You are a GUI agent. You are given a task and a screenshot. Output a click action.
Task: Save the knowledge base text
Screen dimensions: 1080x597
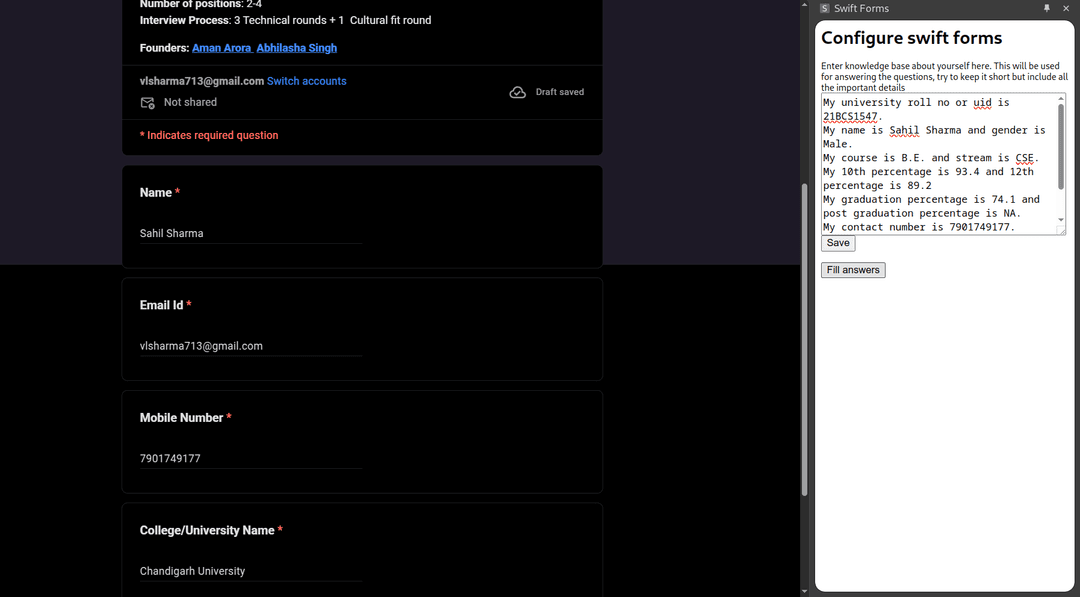click(838, 243)
